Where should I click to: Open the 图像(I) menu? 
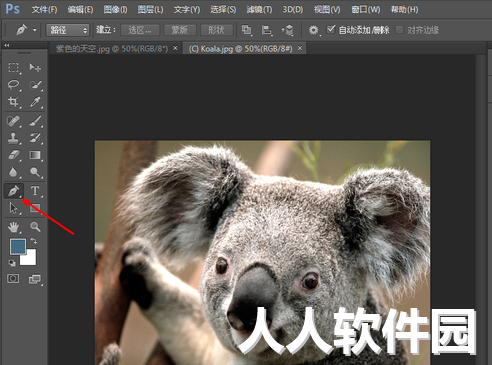click(x=115, y=9)
